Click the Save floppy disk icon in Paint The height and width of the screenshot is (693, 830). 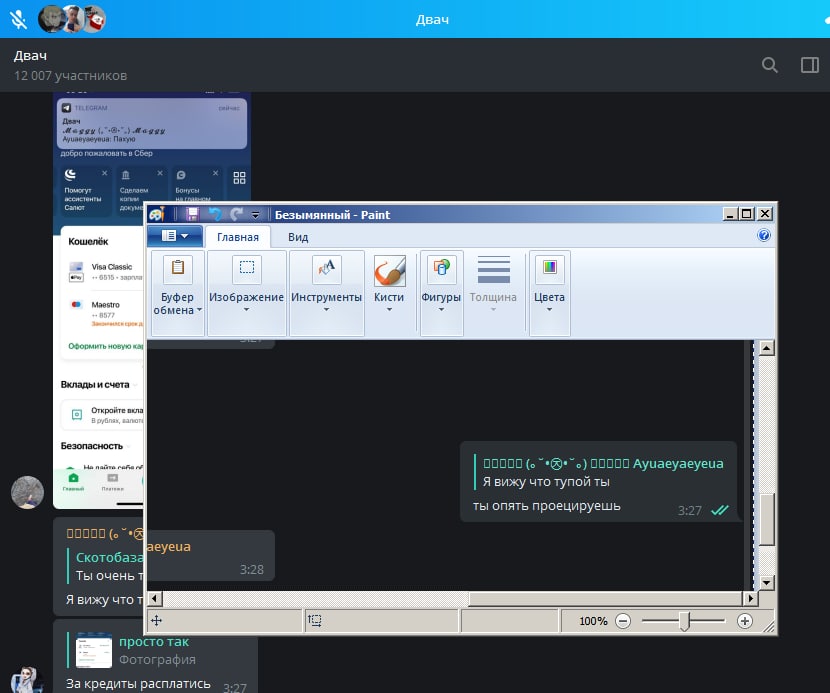tap(192, 214)
